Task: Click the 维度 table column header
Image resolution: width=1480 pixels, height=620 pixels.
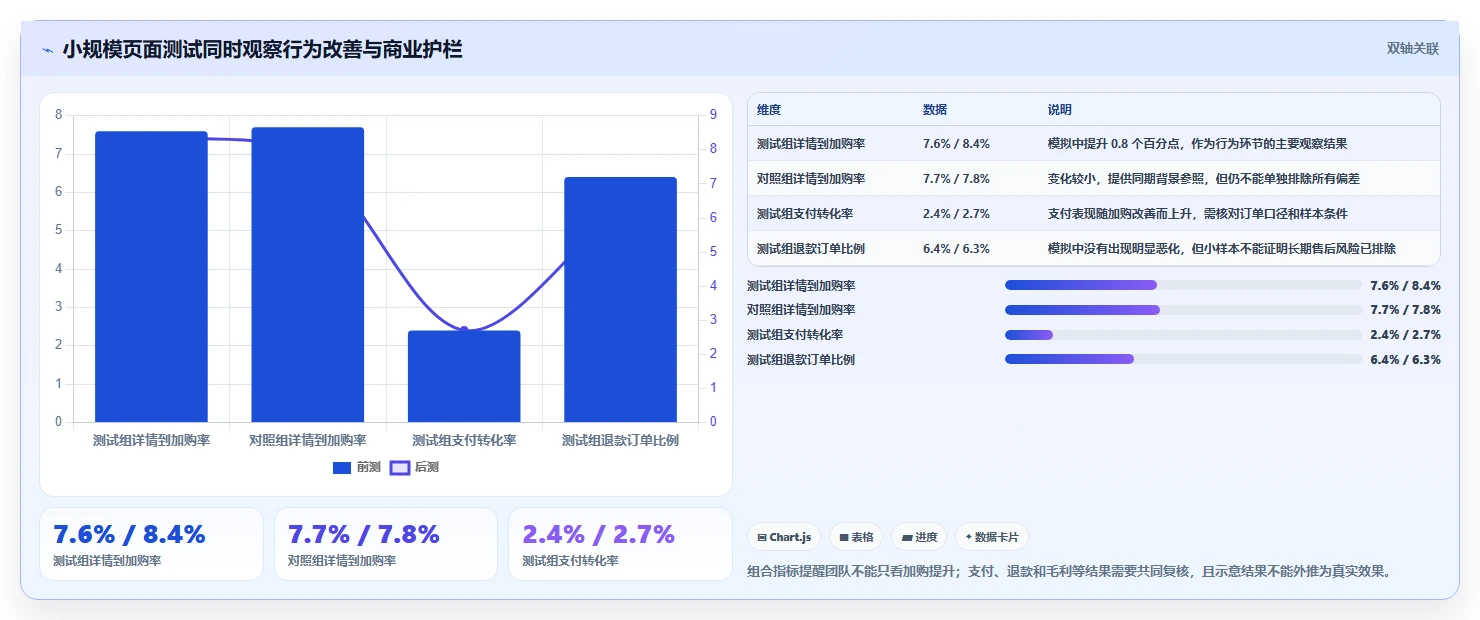Action: 769,110
